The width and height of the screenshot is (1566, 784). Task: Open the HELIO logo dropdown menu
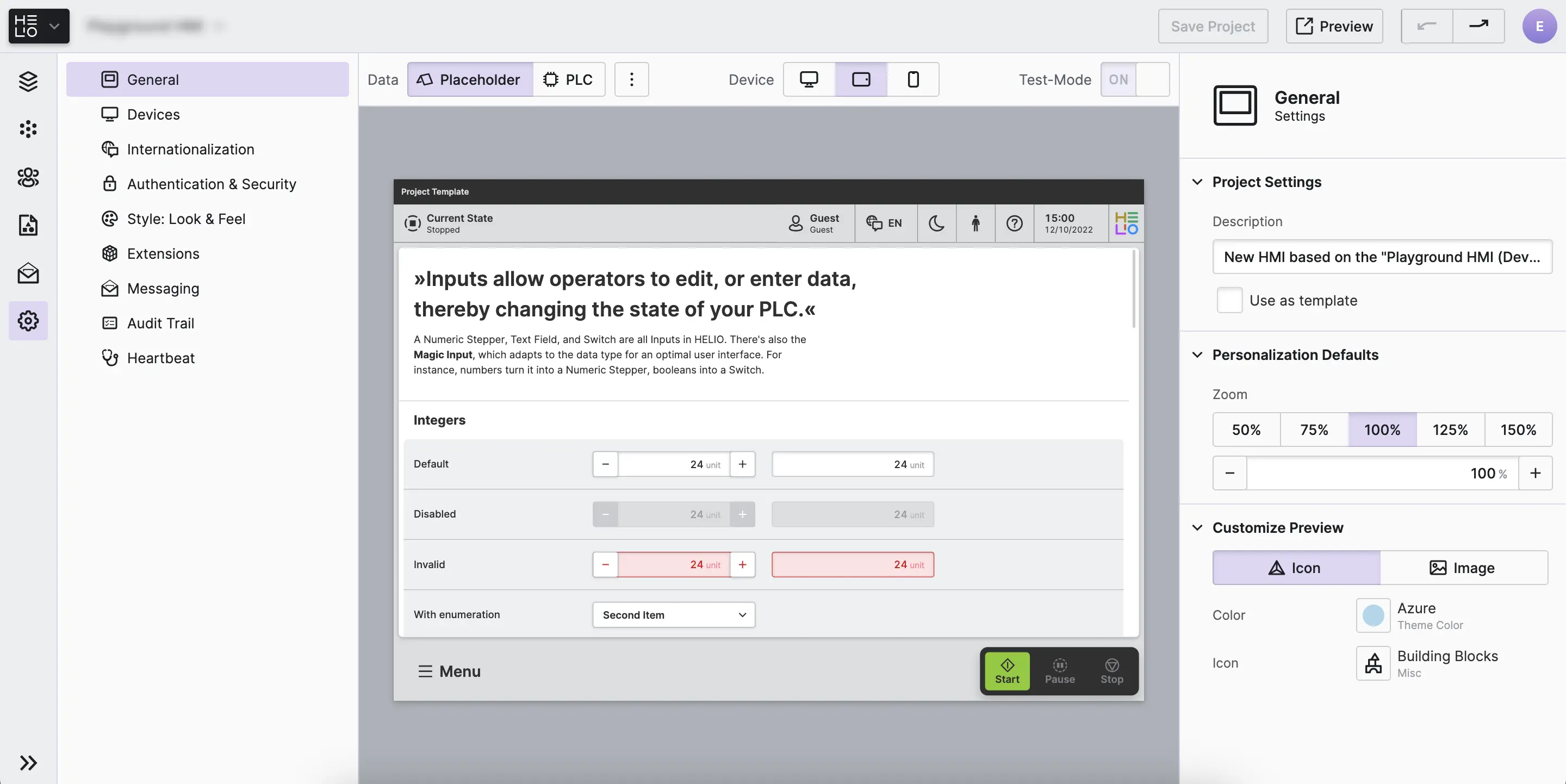[x=38, y=26]
